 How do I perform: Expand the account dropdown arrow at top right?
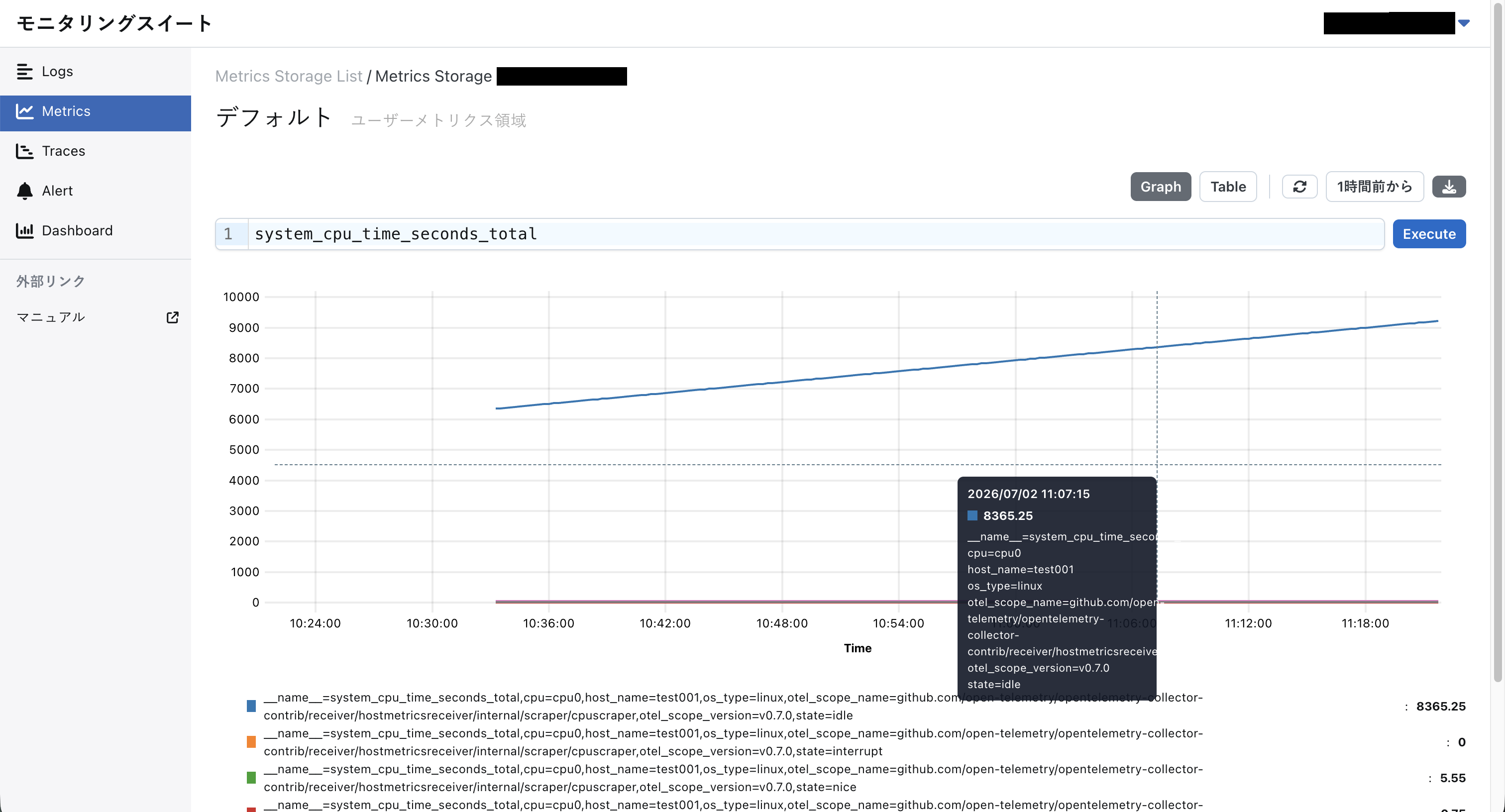pyautogui.click(x=1464, y=23)
